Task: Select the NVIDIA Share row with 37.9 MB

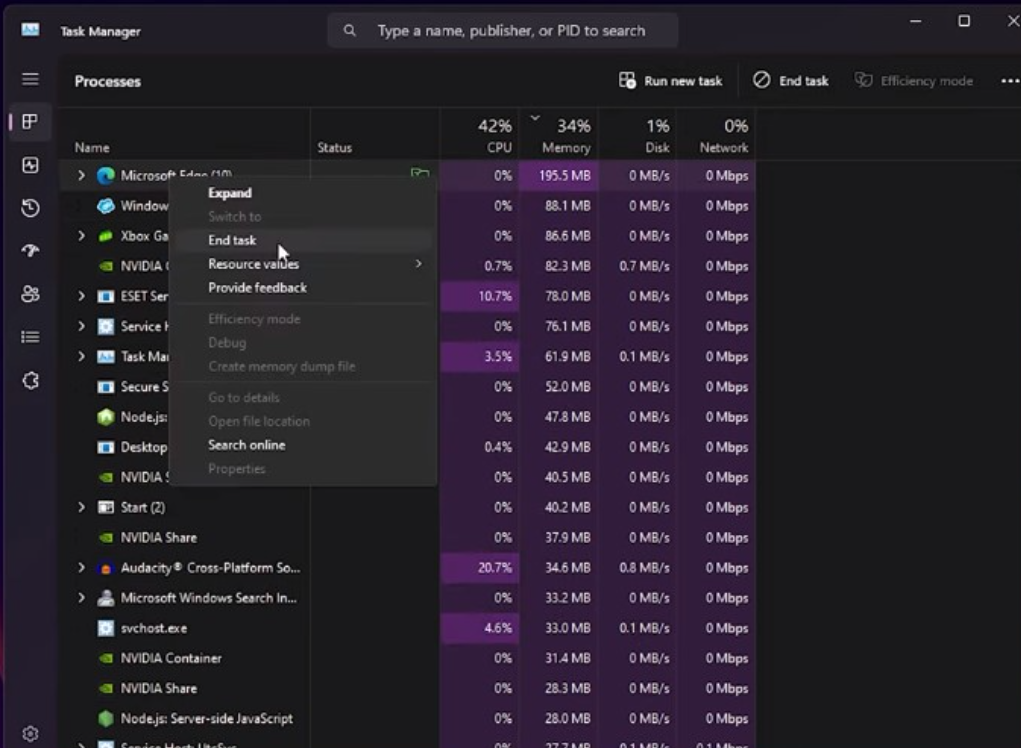Action: [x=407, y=538]
